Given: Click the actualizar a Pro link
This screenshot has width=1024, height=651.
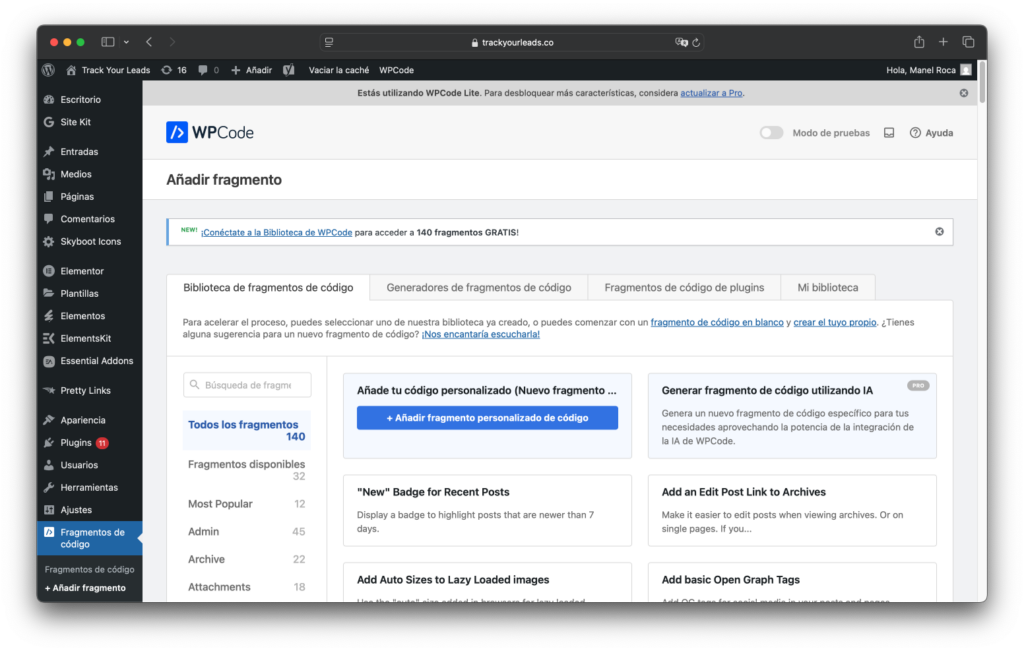Looking at the screenshot, I should point(711,93).
